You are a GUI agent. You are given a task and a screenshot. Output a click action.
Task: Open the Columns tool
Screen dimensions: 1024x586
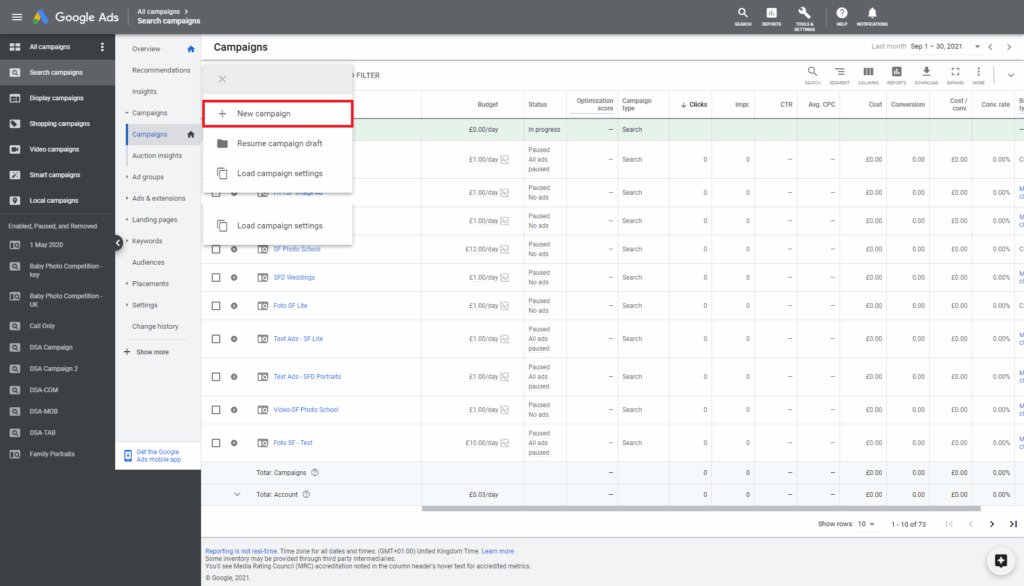point(868,75)
